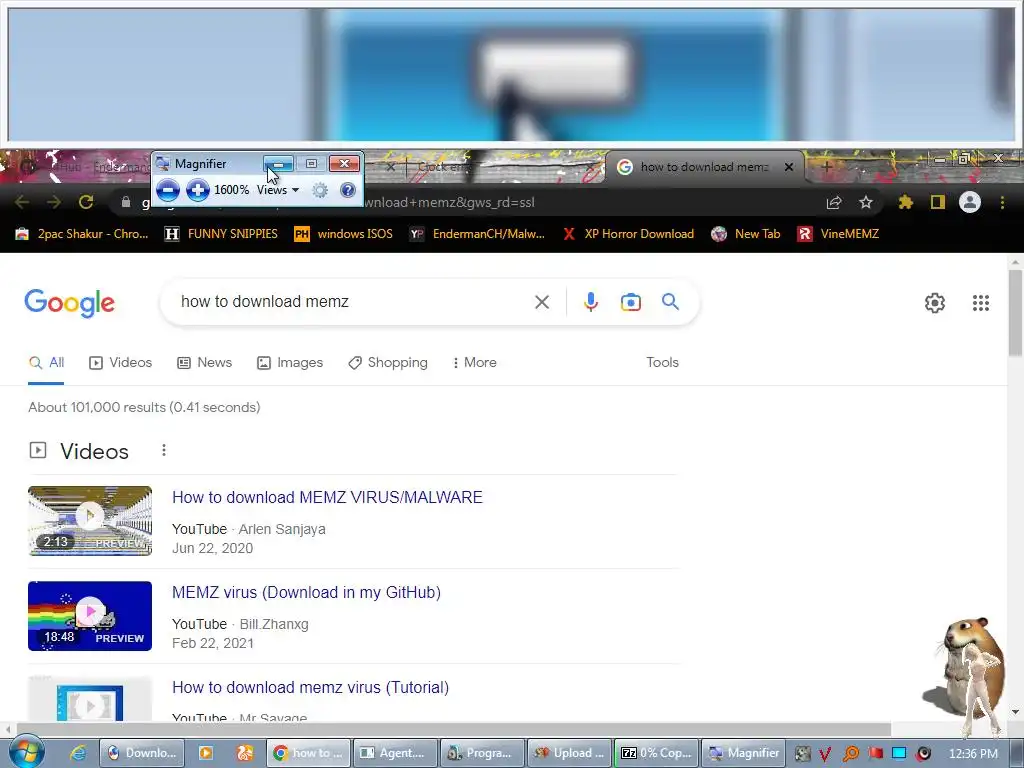Toggle the Chrome side panel icon

938,202
